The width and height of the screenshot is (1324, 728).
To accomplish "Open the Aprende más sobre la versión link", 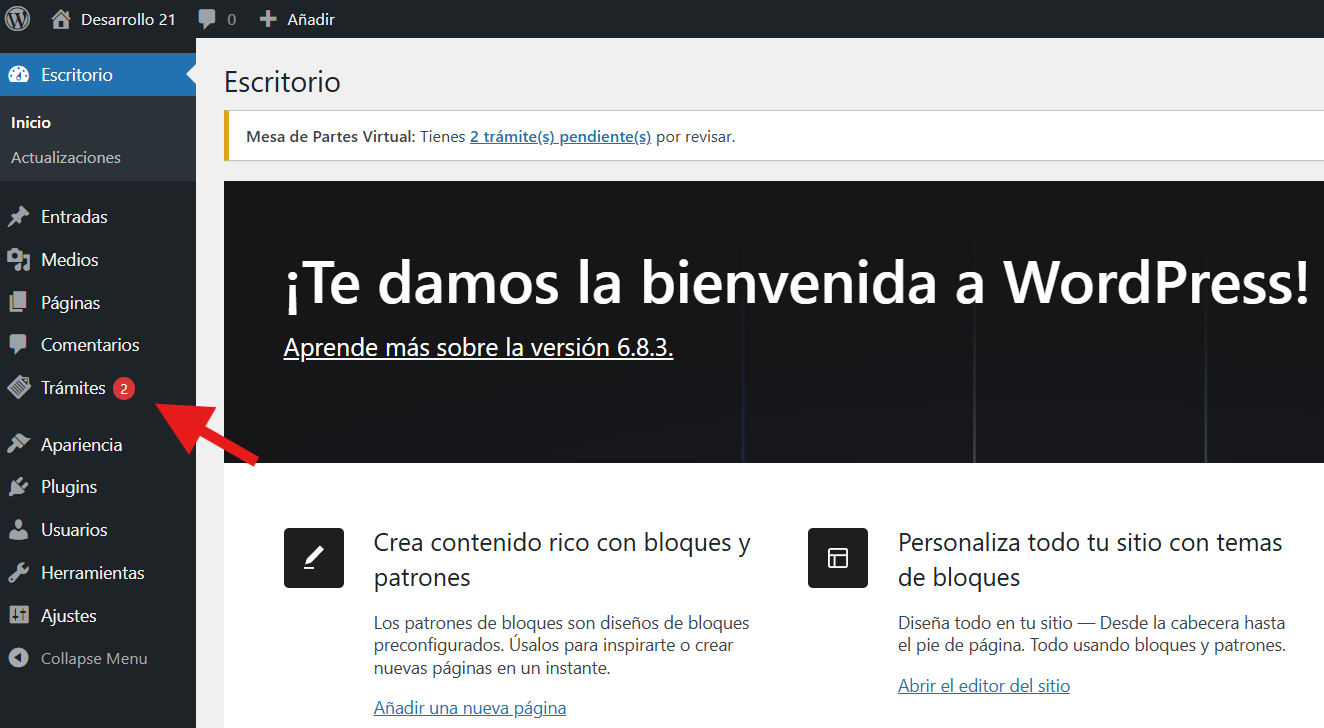I will tap(478, 347).
